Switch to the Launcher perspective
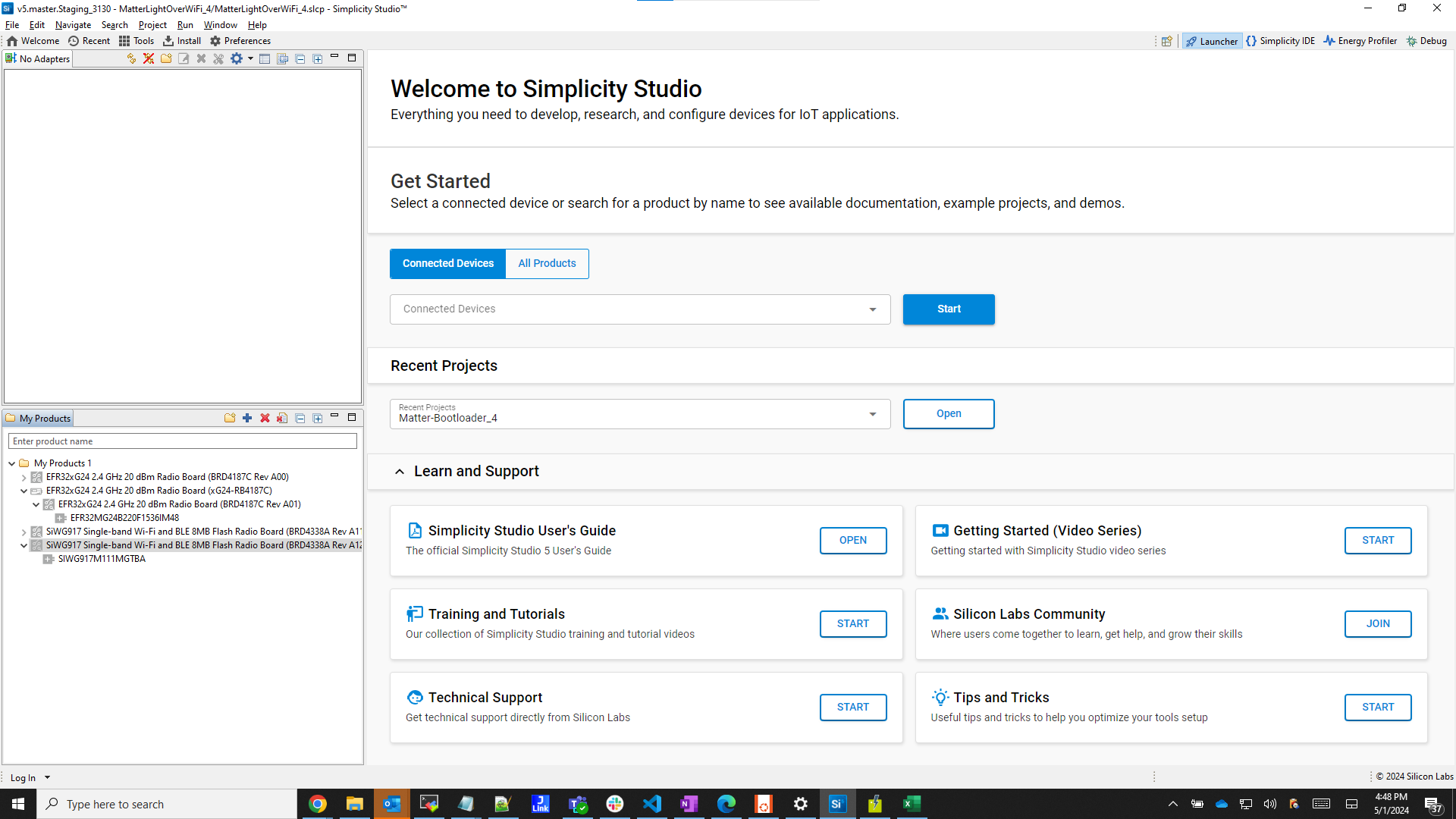This screenshot has height=819, width=1456. tap(1212, 41)
